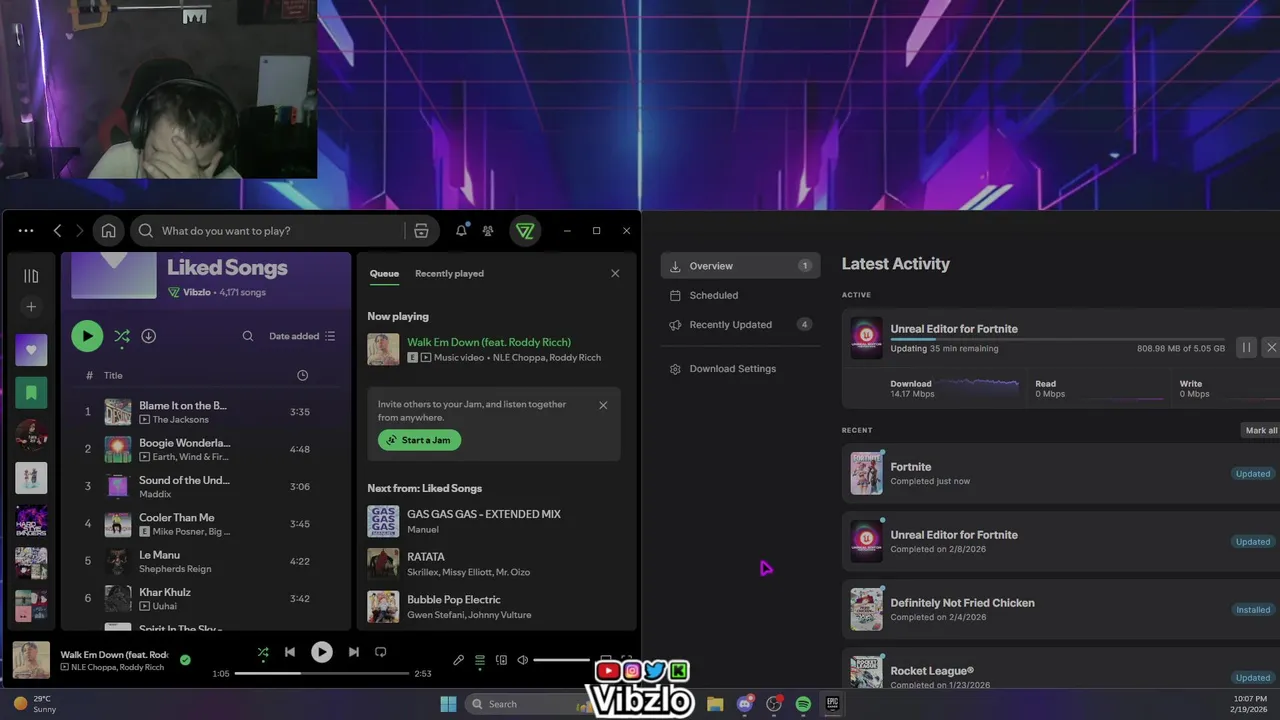Select Recently Updated in Epic sidebar
The width and height of the screenshot is (1280, 720).
point(740,325)
